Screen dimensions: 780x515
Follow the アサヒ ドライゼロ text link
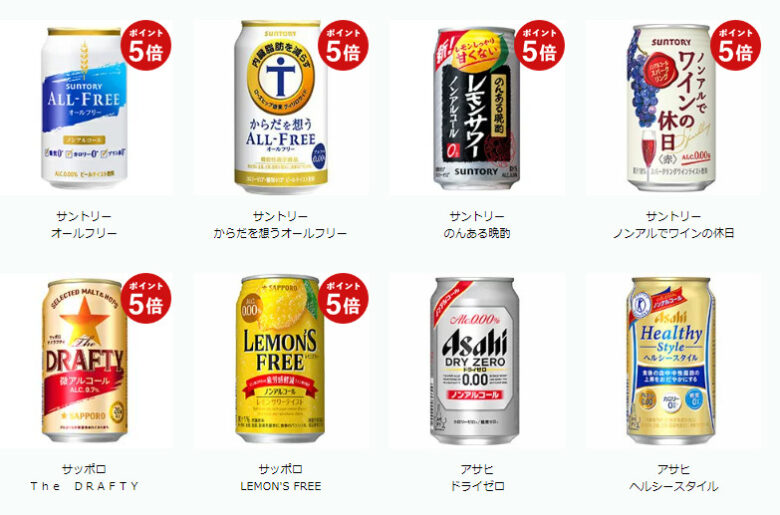coord(477,478)
